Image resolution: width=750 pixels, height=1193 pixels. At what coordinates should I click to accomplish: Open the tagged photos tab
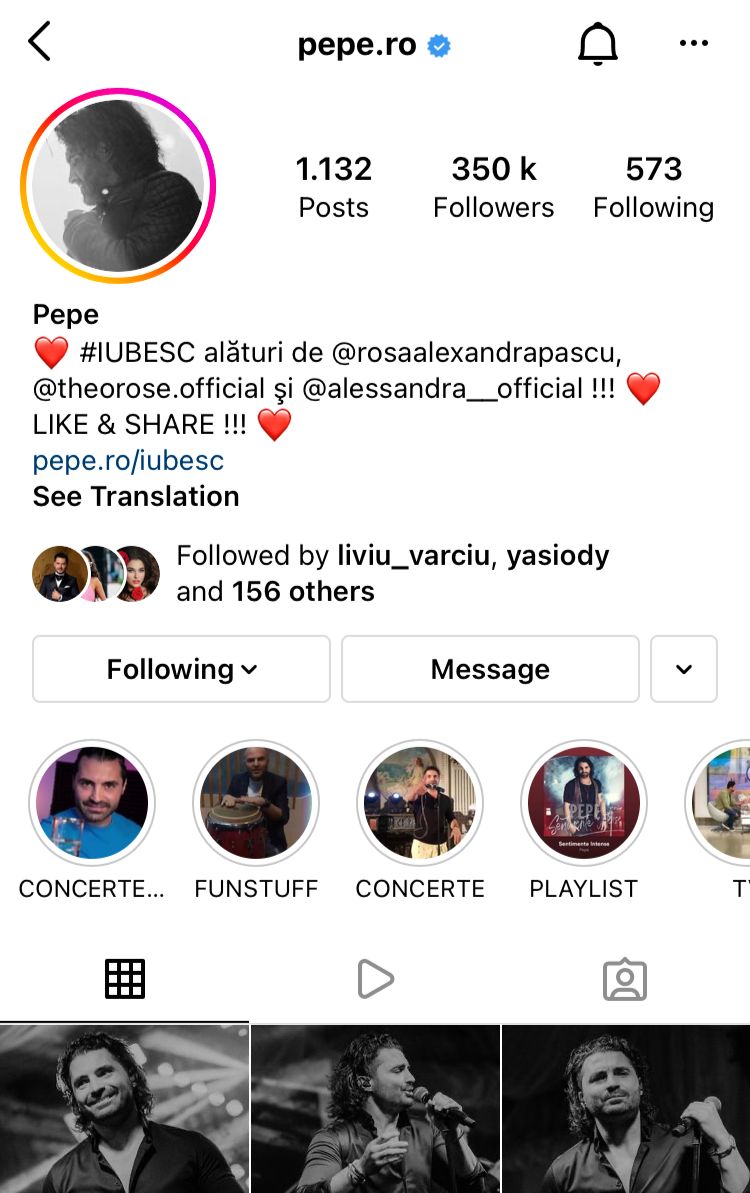[624, 979]
